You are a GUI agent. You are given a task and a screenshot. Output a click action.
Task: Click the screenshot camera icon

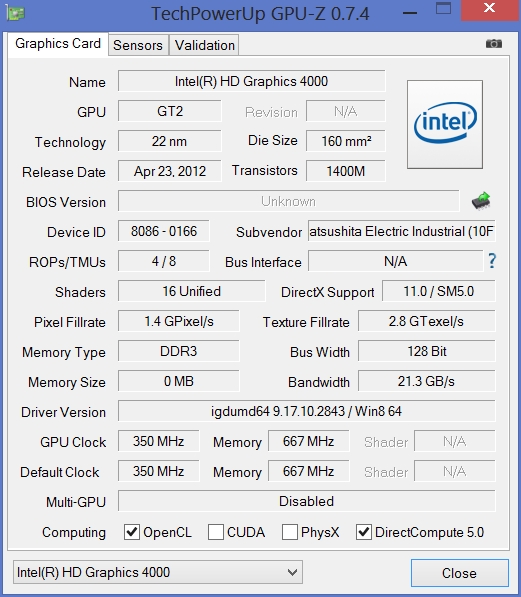point(494,44)
